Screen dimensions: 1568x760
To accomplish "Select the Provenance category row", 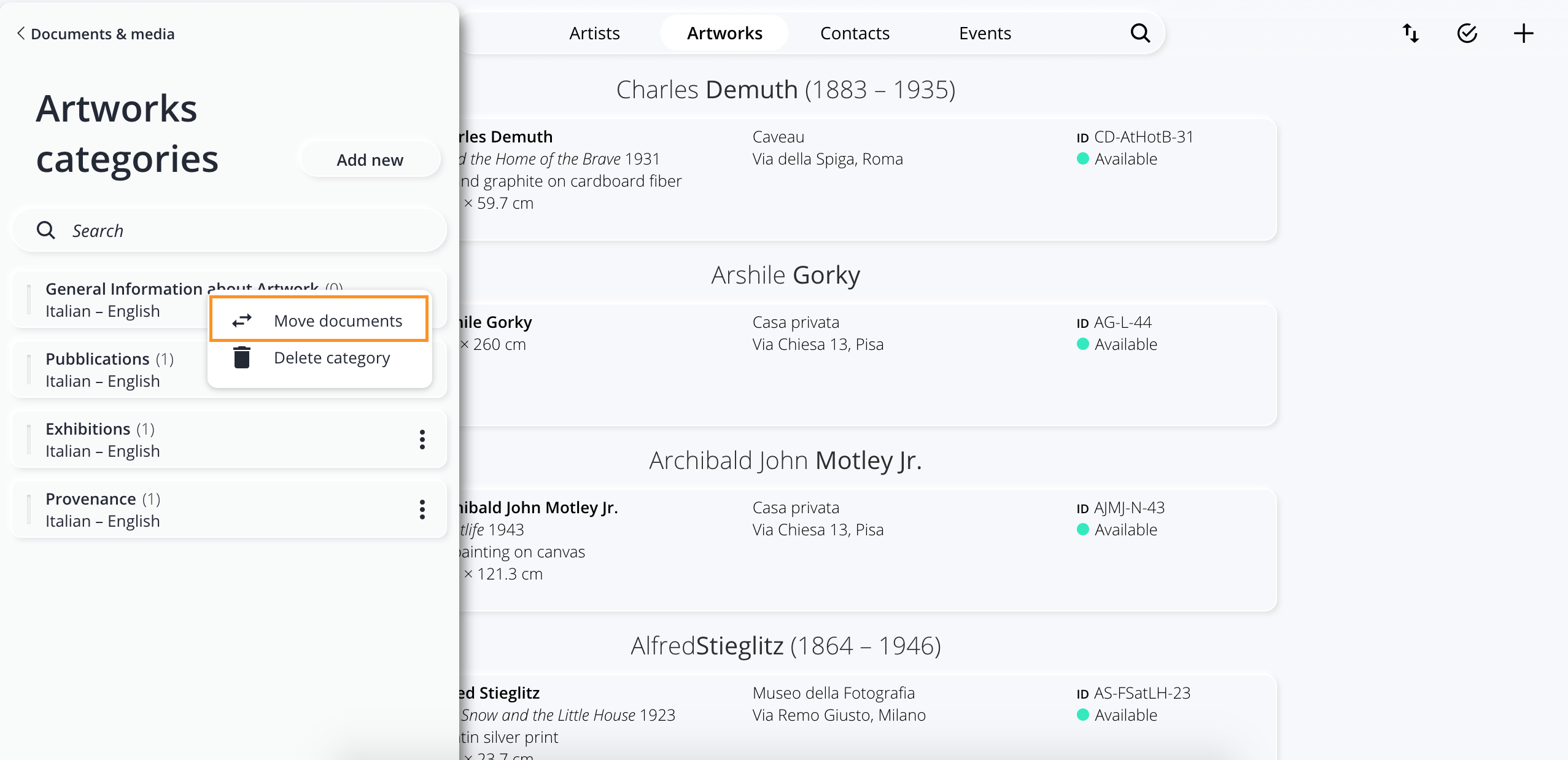I will 229,510.
